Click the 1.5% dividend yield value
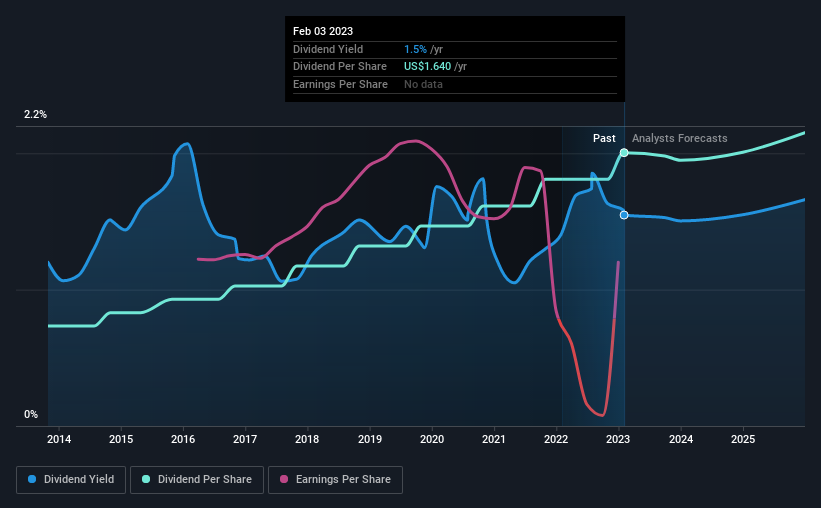821x508 pixels. tap(415, 49)
